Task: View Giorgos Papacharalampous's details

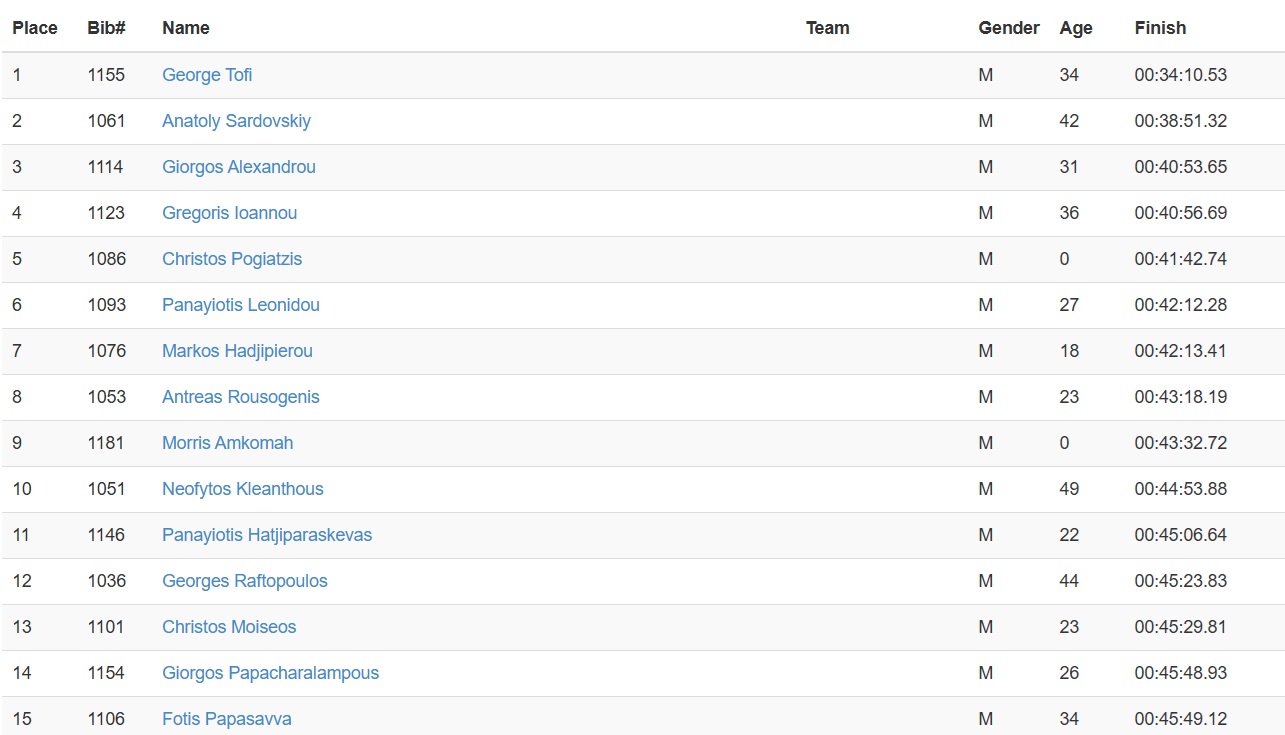Action: click(270, 673)
